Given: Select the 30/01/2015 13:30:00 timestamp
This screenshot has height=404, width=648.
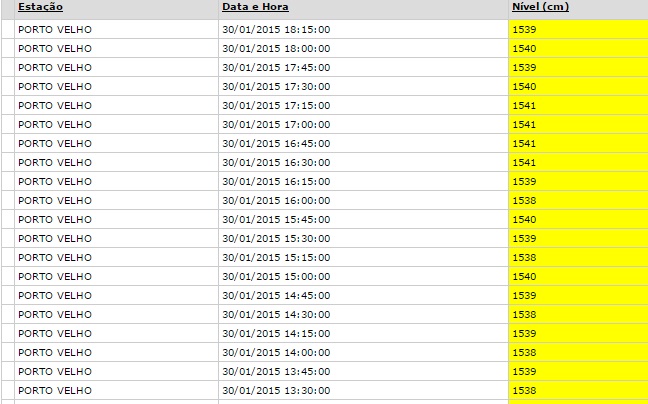Looking at the screenshot, I should tap(276, 391).
